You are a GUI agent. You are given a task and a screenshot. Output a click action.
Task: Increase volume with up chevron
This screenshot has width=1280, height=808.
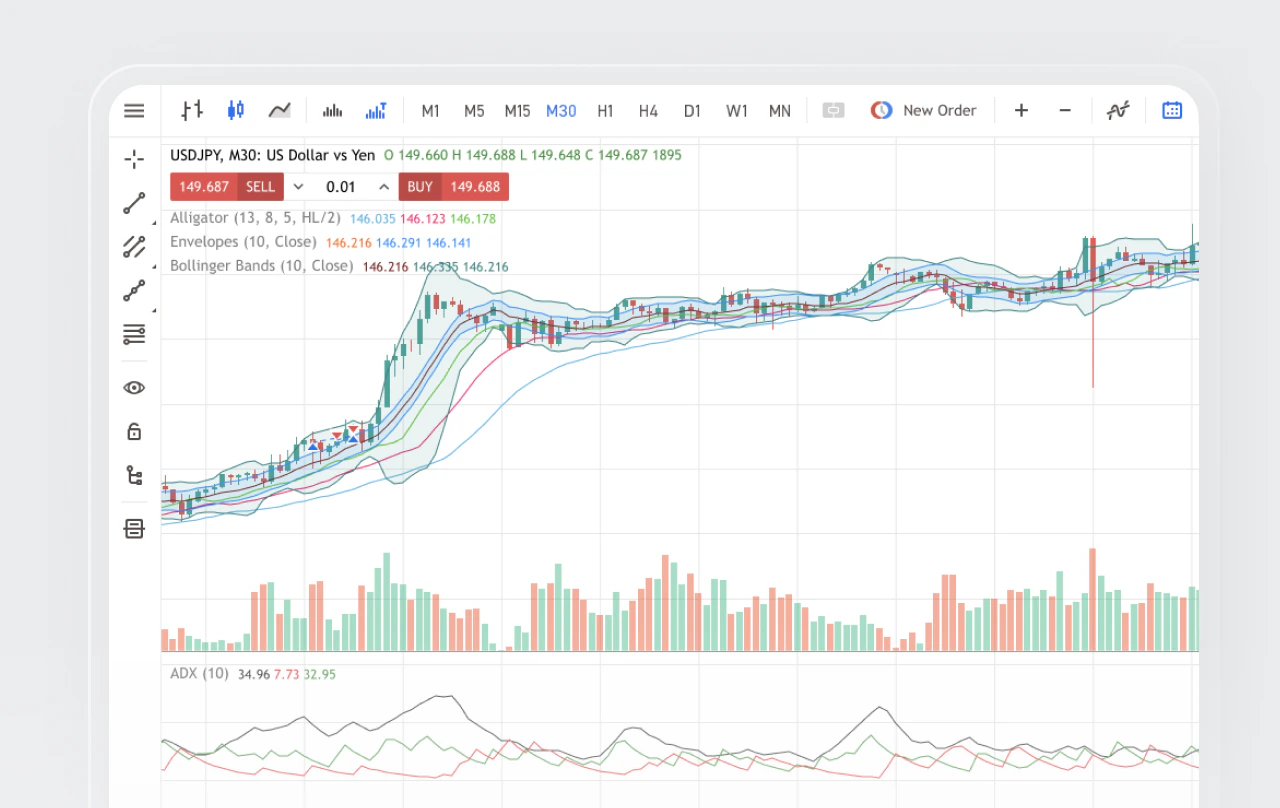384,187
